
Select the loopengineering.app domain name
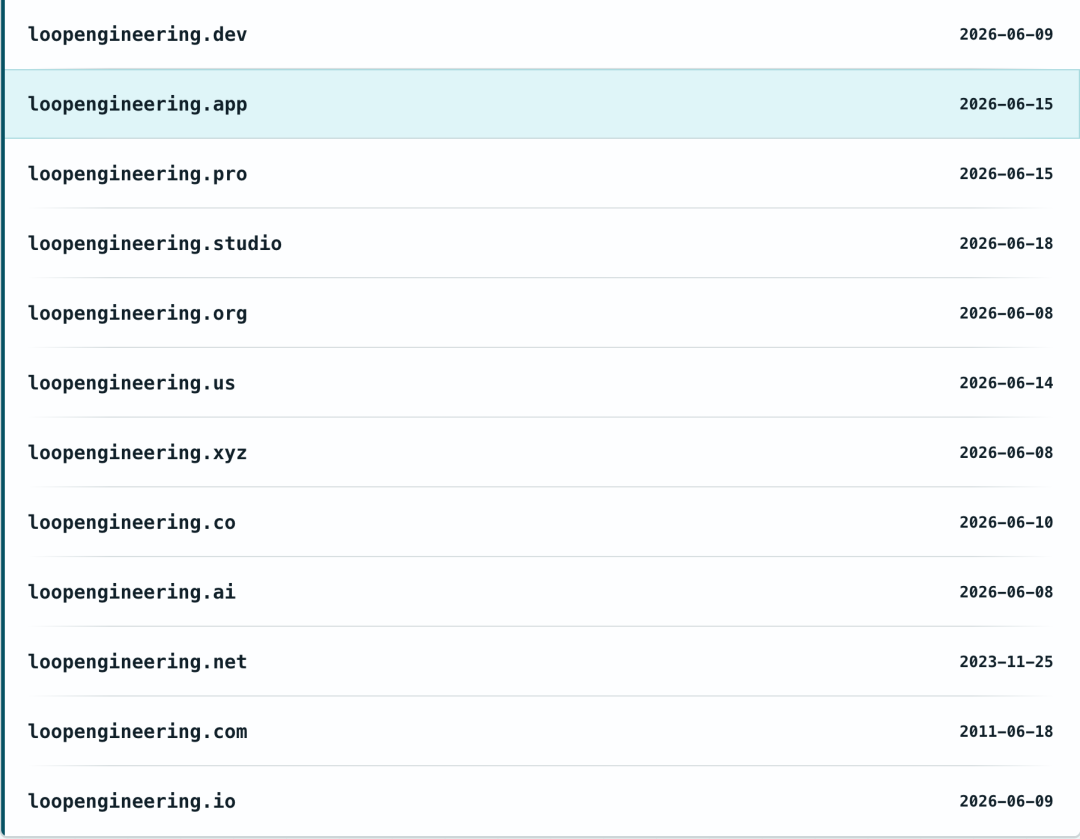point(137,104)
